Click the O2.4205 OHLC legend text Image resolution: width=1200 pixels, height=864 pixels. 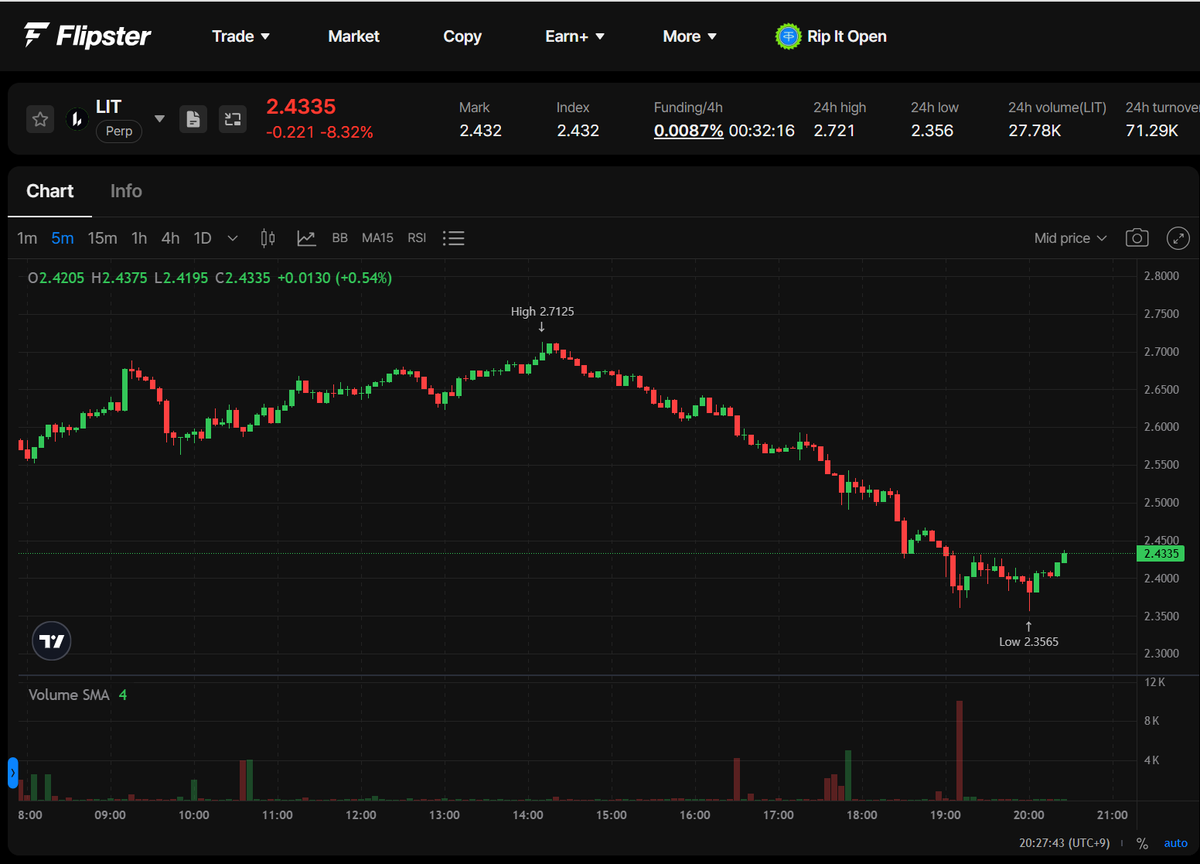(x=57, y=277)
